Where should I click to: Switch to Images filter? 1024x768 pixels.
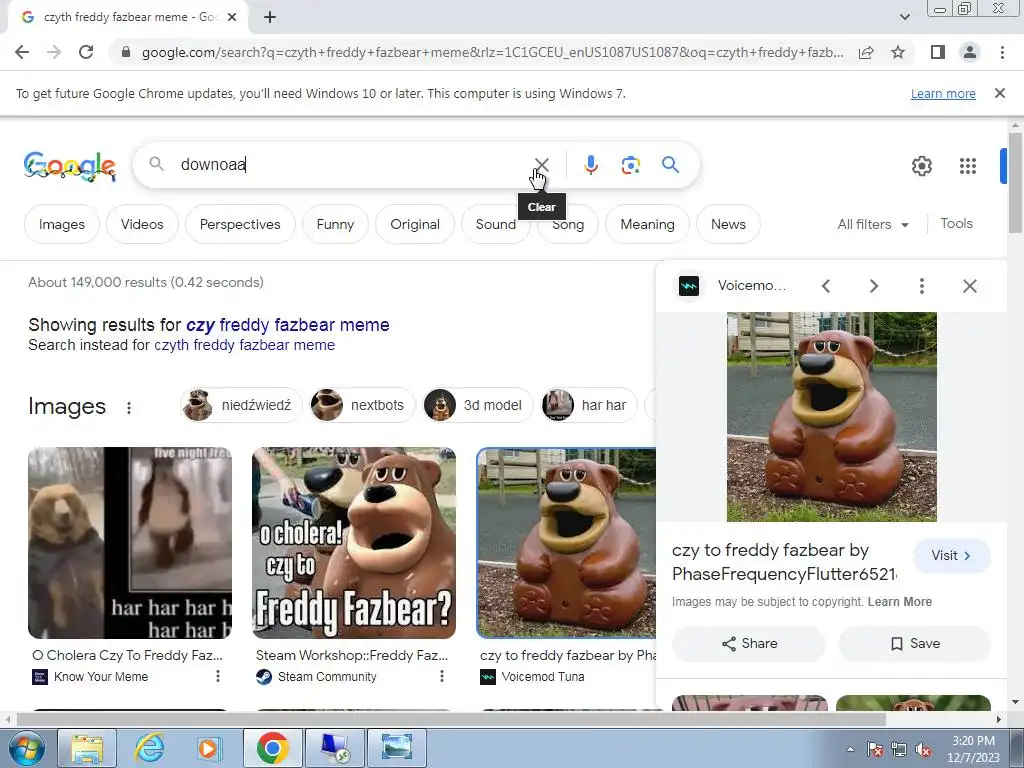[x=61, y=225]
